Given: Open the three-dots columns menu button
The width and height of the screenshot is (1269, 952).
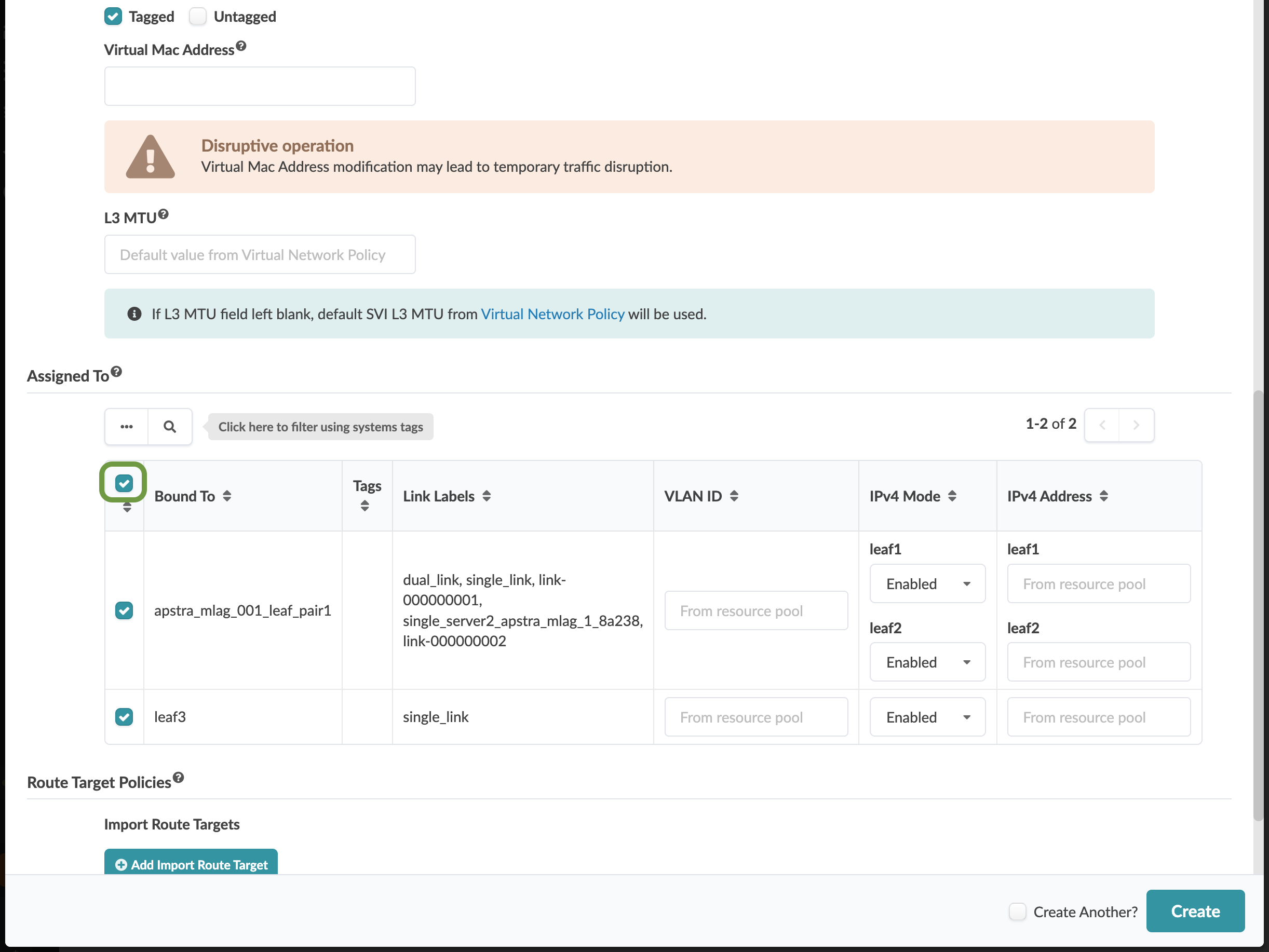Looking at the screenshot, I should tap(127, 427).
